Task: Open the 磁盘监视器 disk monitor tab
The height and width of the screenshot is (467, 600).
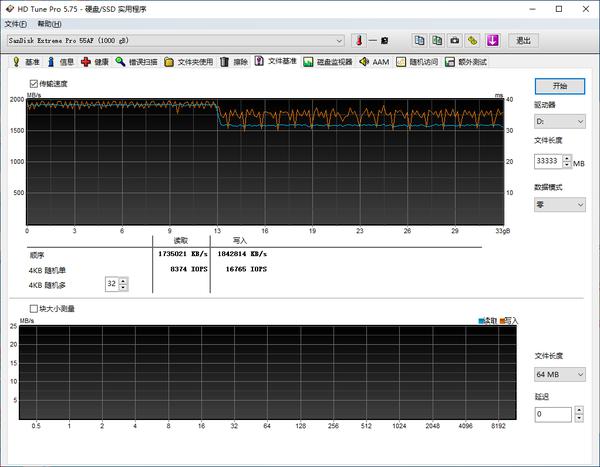Action: pyautogui.click(x=328, y=62)
